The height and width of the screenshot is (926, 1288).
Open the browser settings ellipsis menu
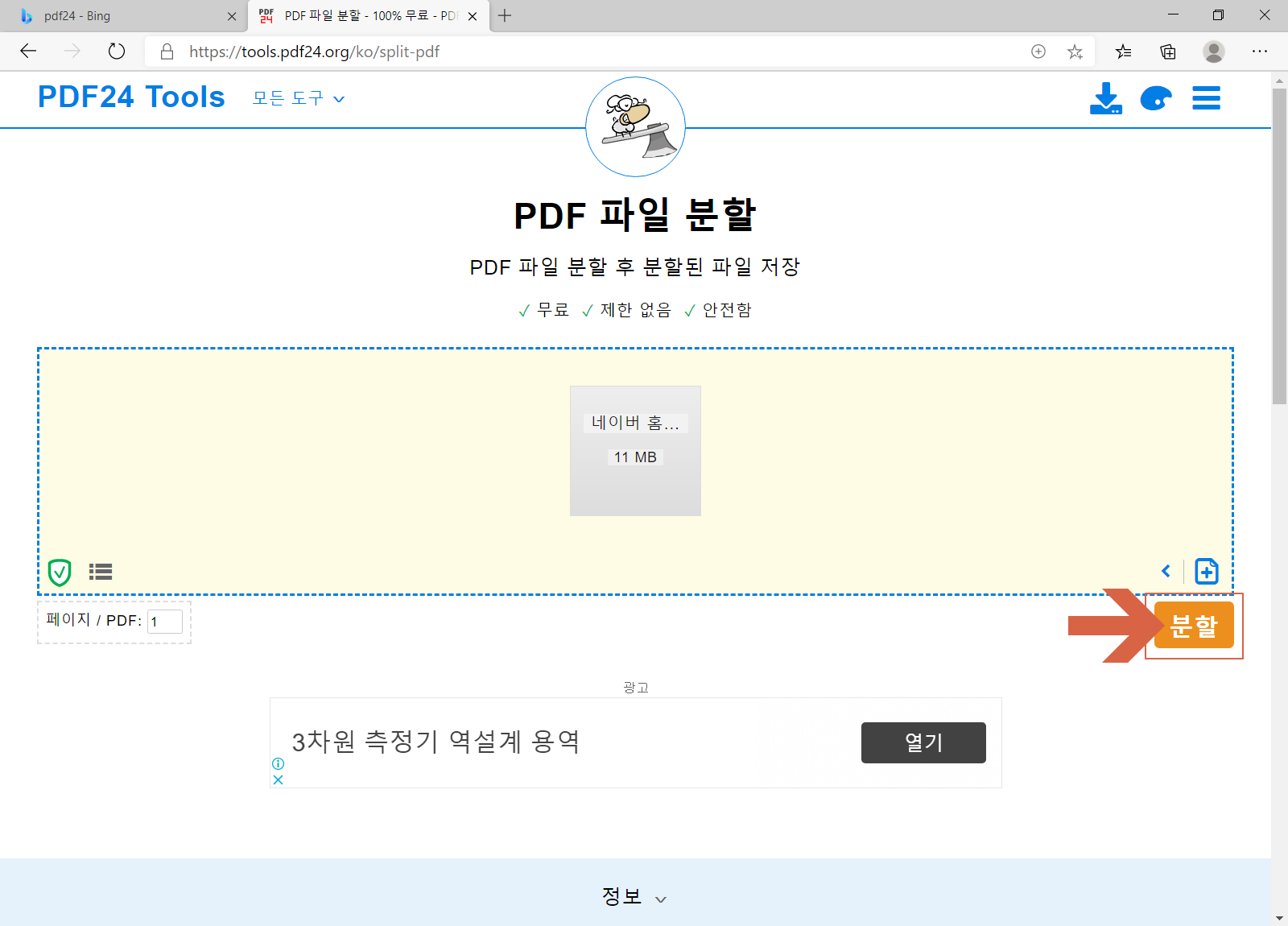pos(1260,52)
